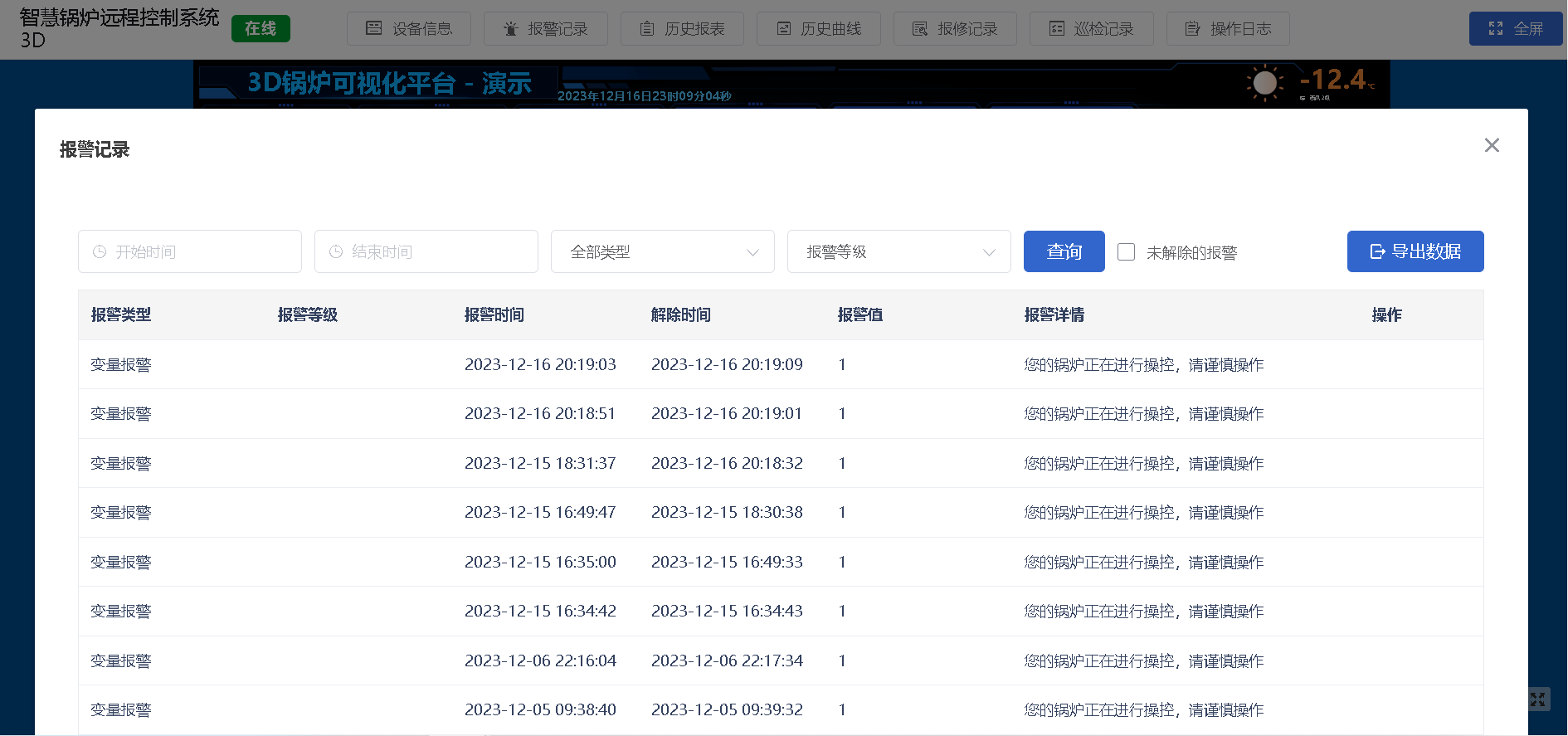Click the expand icon at bottom right
The image size is (1568, 736).
[x=1537, y=699]
